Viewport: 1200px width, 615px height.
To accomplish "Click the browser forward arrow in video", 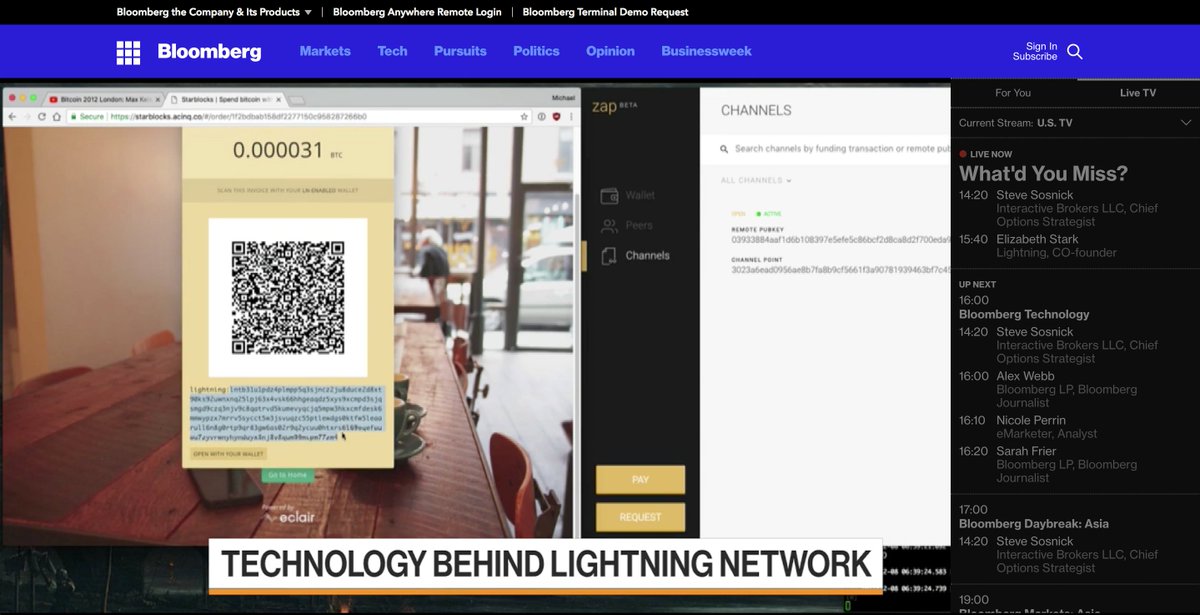I will 27,116.
